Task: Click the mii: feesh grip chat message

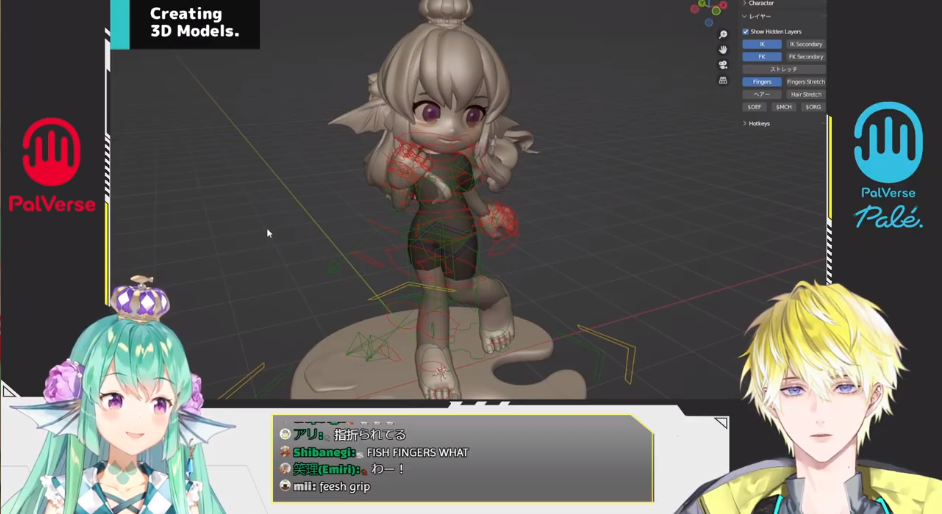Action: click(325, 486)
